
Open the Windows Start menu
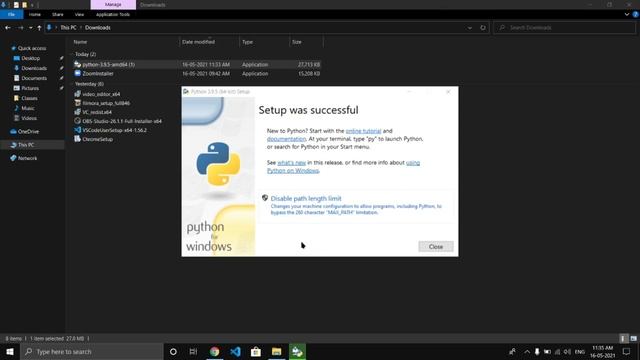[10, 351]
